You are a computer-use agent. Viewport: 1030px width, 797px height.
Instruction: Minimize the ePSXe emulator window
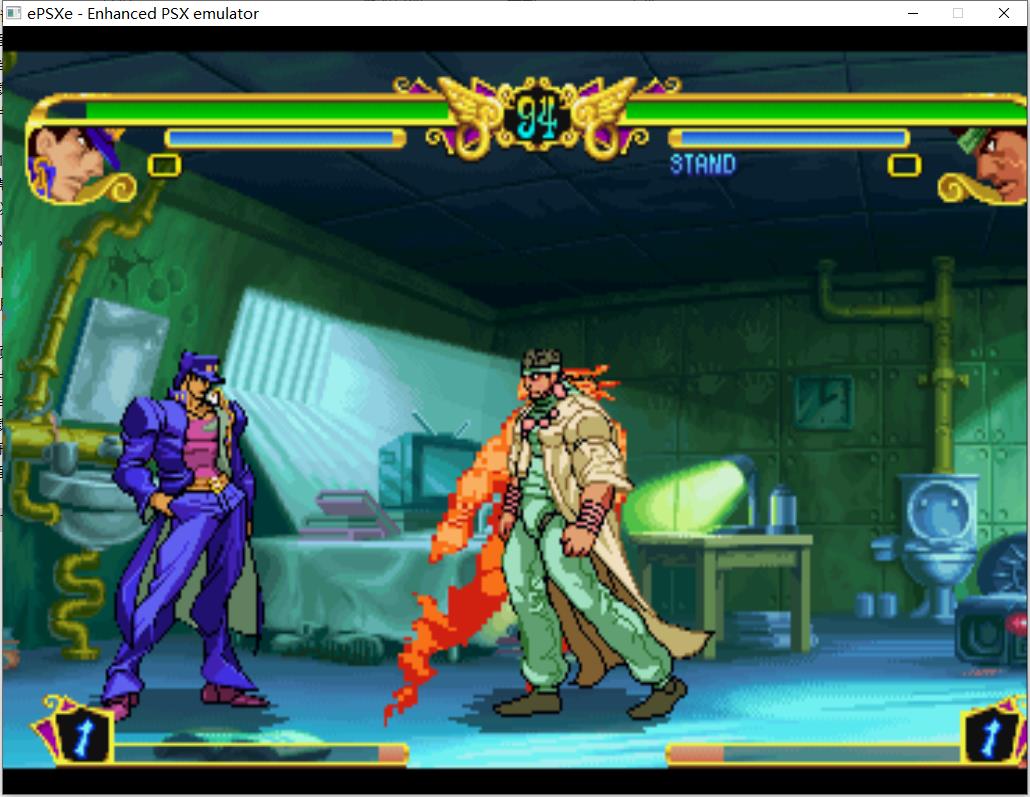tap(913, 13)
